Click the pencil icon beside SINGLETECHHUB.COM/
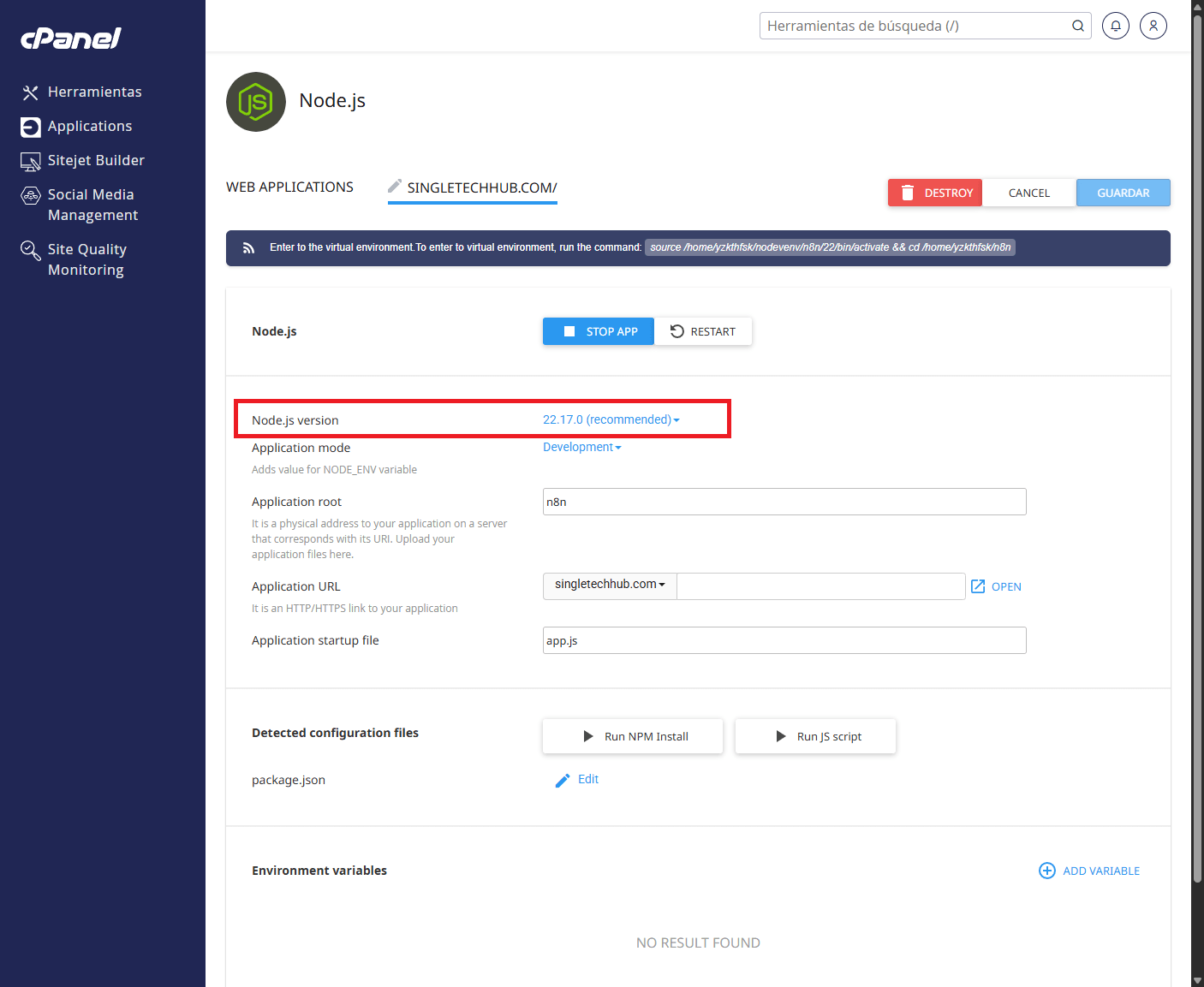Viewport: 1204px width, 987px height. point(395,186)
